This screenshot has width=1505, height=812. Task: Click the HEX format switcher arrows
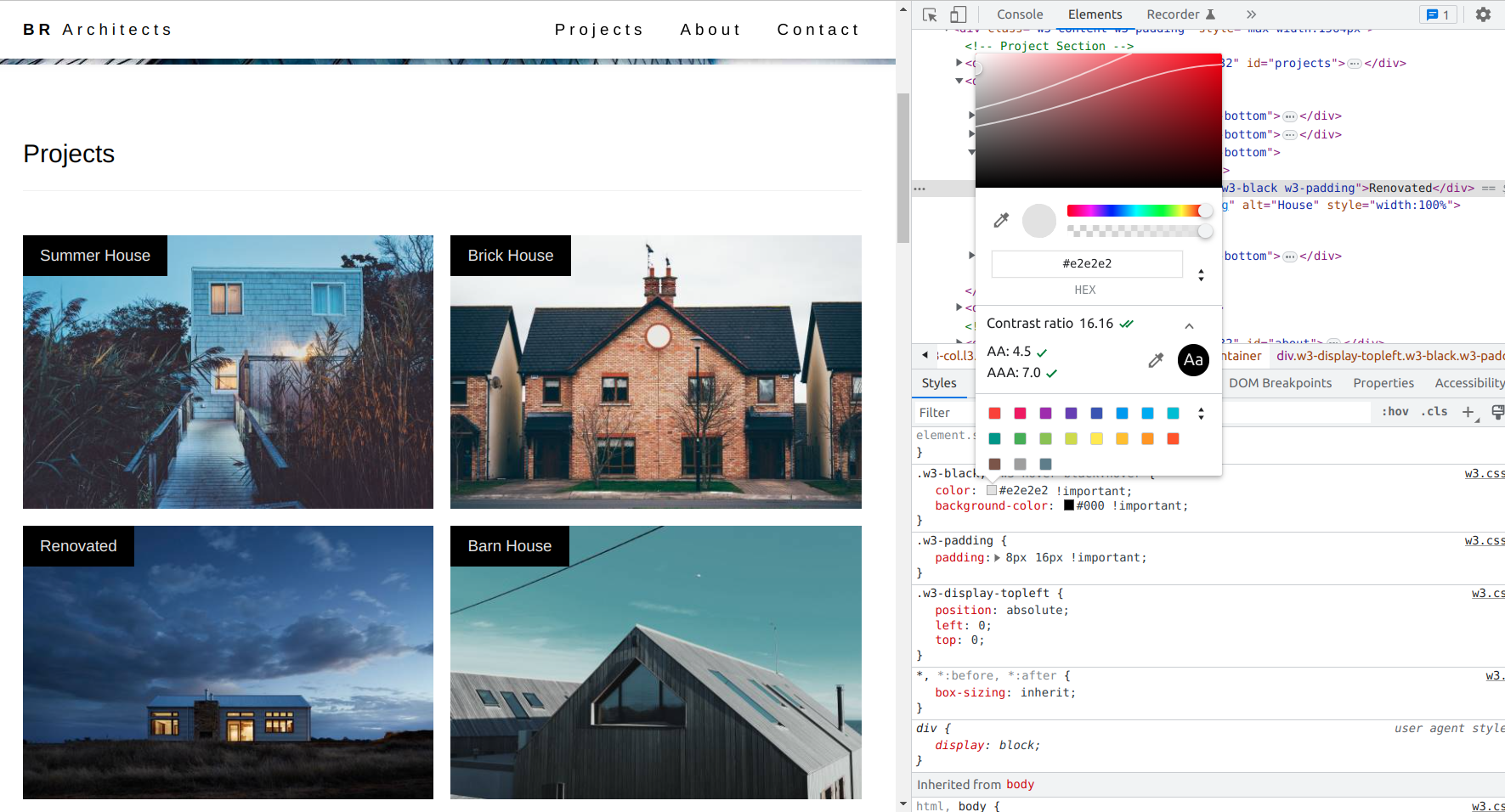click(x=1201, y=273)
